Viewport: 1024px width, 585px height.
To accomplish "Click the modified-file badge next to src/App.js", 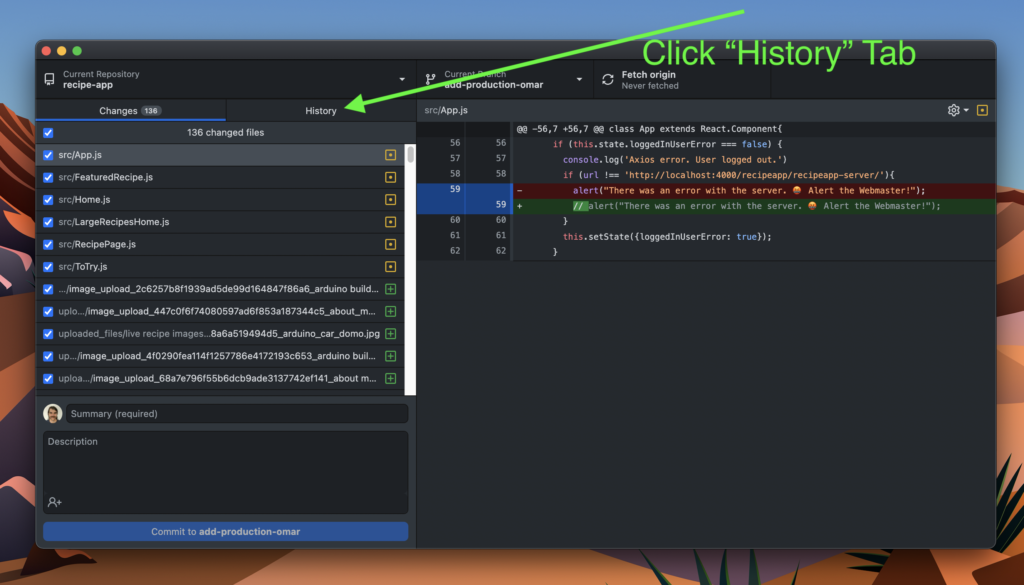I will pyautogui.click(x=390, y=155).
